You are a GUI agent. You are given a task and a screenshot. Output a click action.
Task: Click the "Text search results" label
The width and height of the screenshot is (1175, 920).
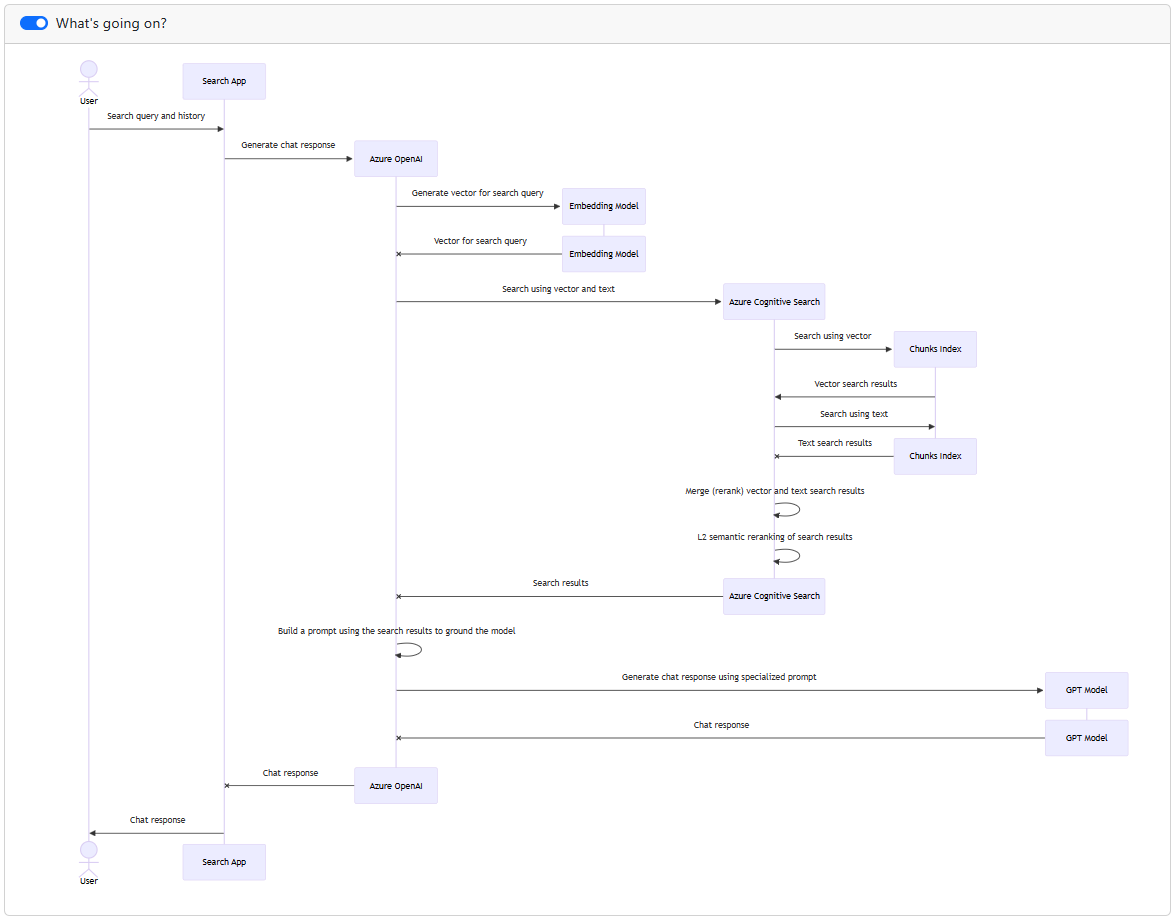point(835,444)
